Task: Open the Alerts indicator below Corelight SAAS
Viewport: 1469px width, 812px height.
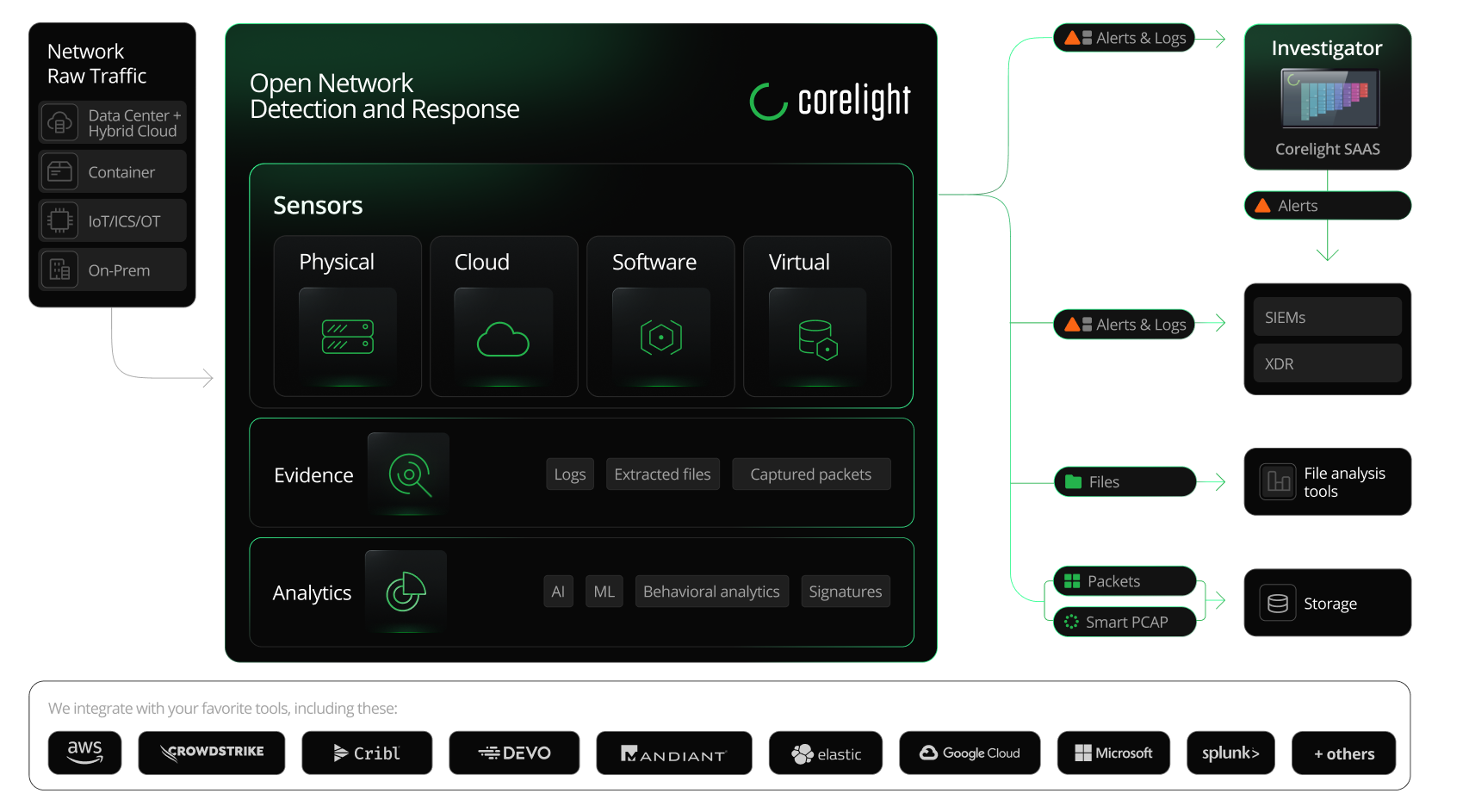Action: [x=1326, y=205]
